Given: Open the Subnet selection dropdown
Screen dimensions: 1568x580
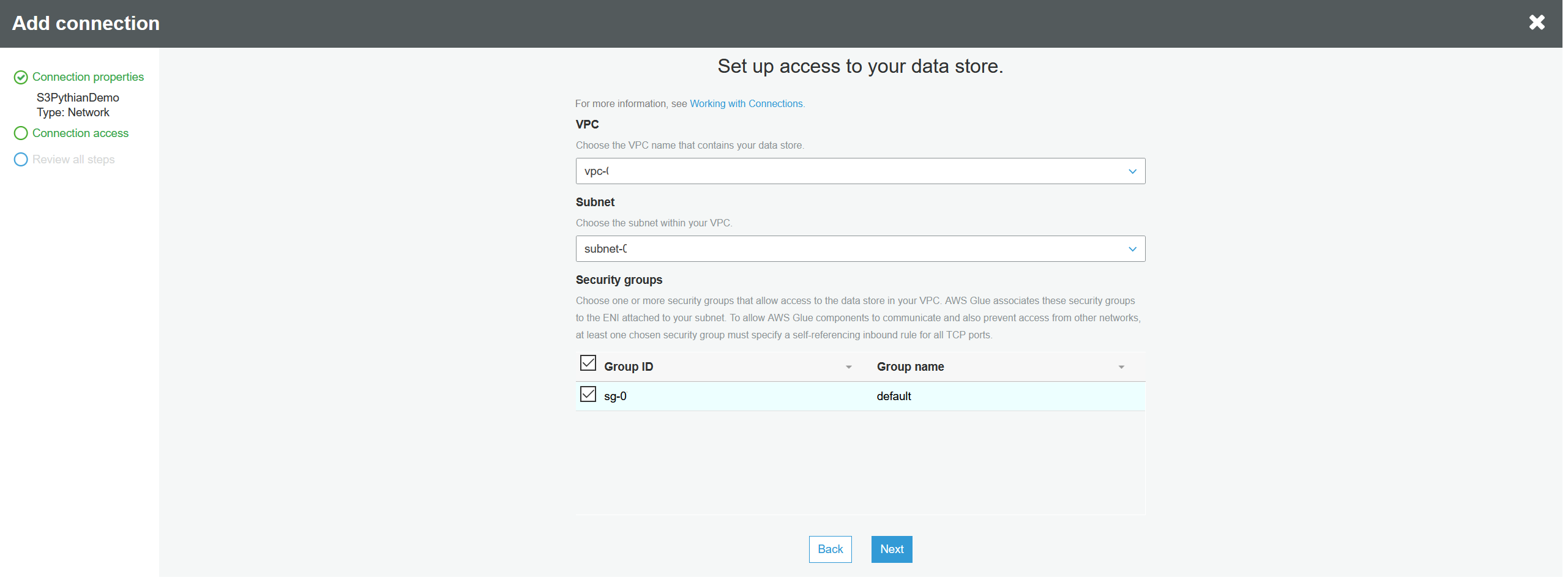Looking at the screenshot, I should click(x=857, y=249).
